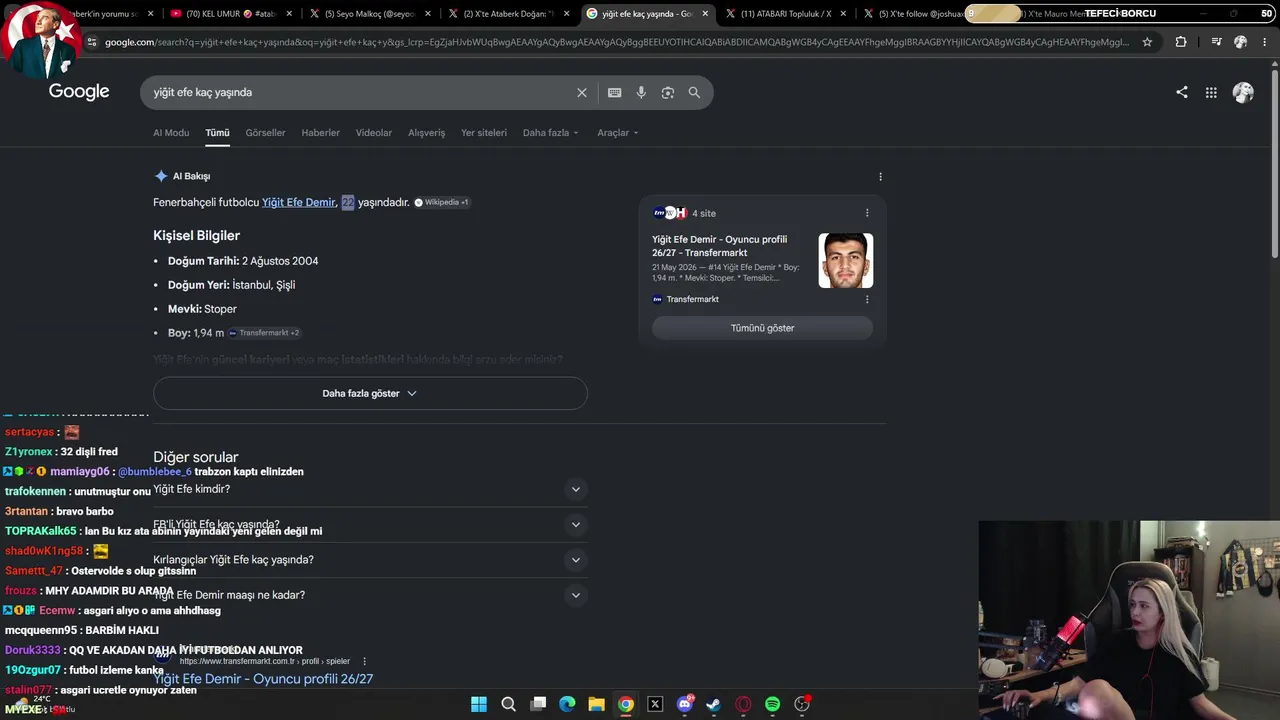Click the browser address bar URL
The image size is (1280, 720).
click(x=617, y=42)
